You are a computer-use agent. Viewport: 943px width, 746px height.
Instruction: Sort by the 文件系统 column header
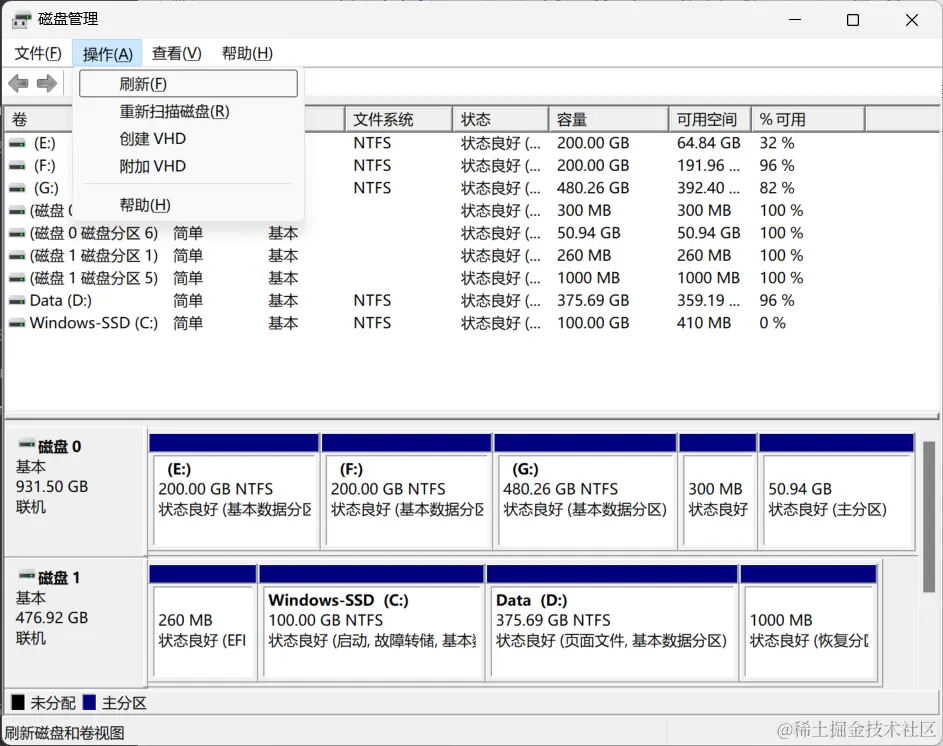(x=398, y=119)
